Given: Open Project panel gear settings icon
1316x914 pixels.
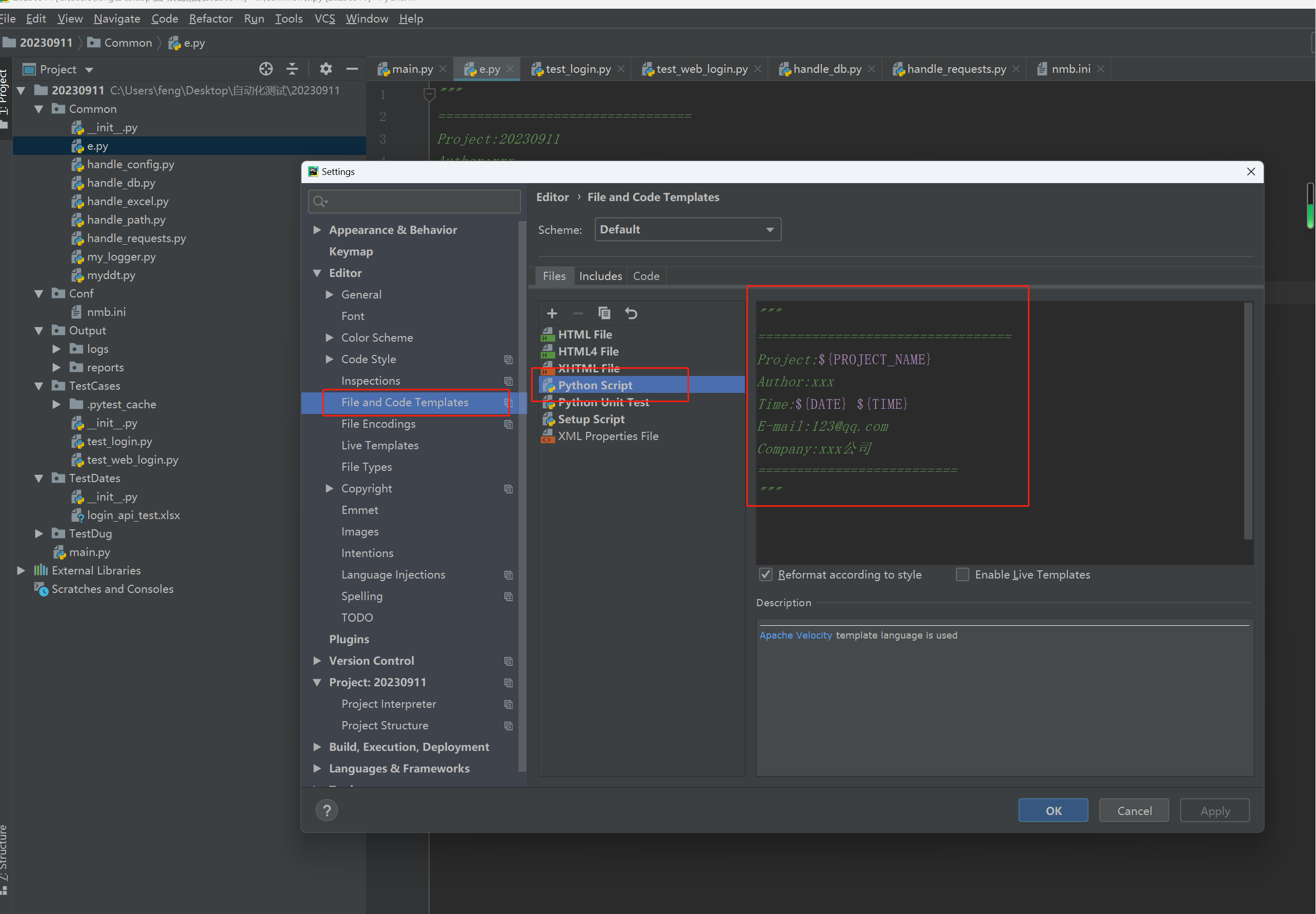Looking at the screenshot, I should click(x=326, y=69).
